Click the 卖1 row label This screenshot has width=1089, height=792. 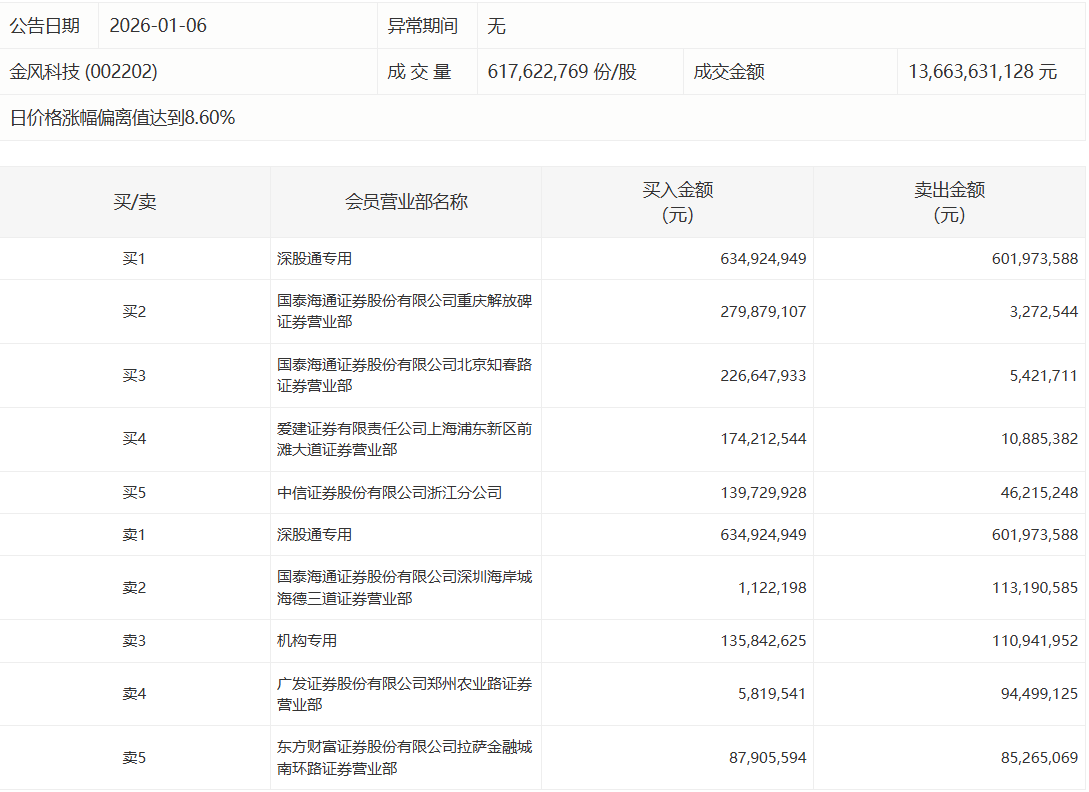[134, 534]
